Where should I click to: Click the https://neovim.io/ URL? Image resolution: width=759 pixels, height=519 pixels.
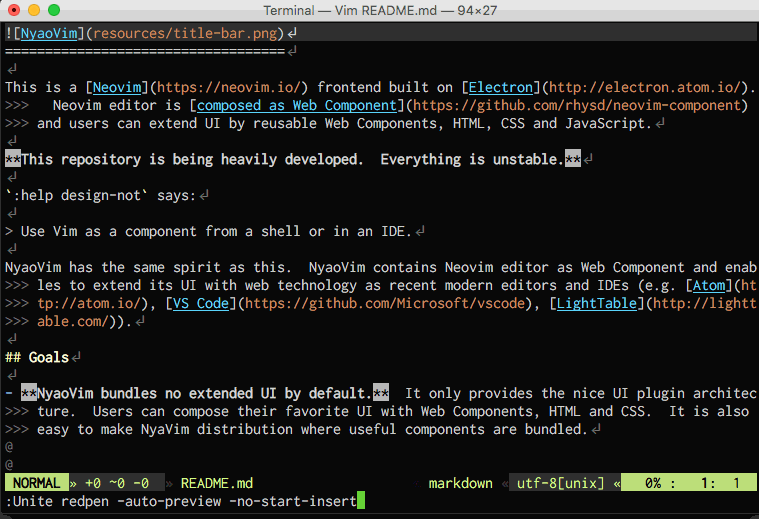(x=229, y=88)
